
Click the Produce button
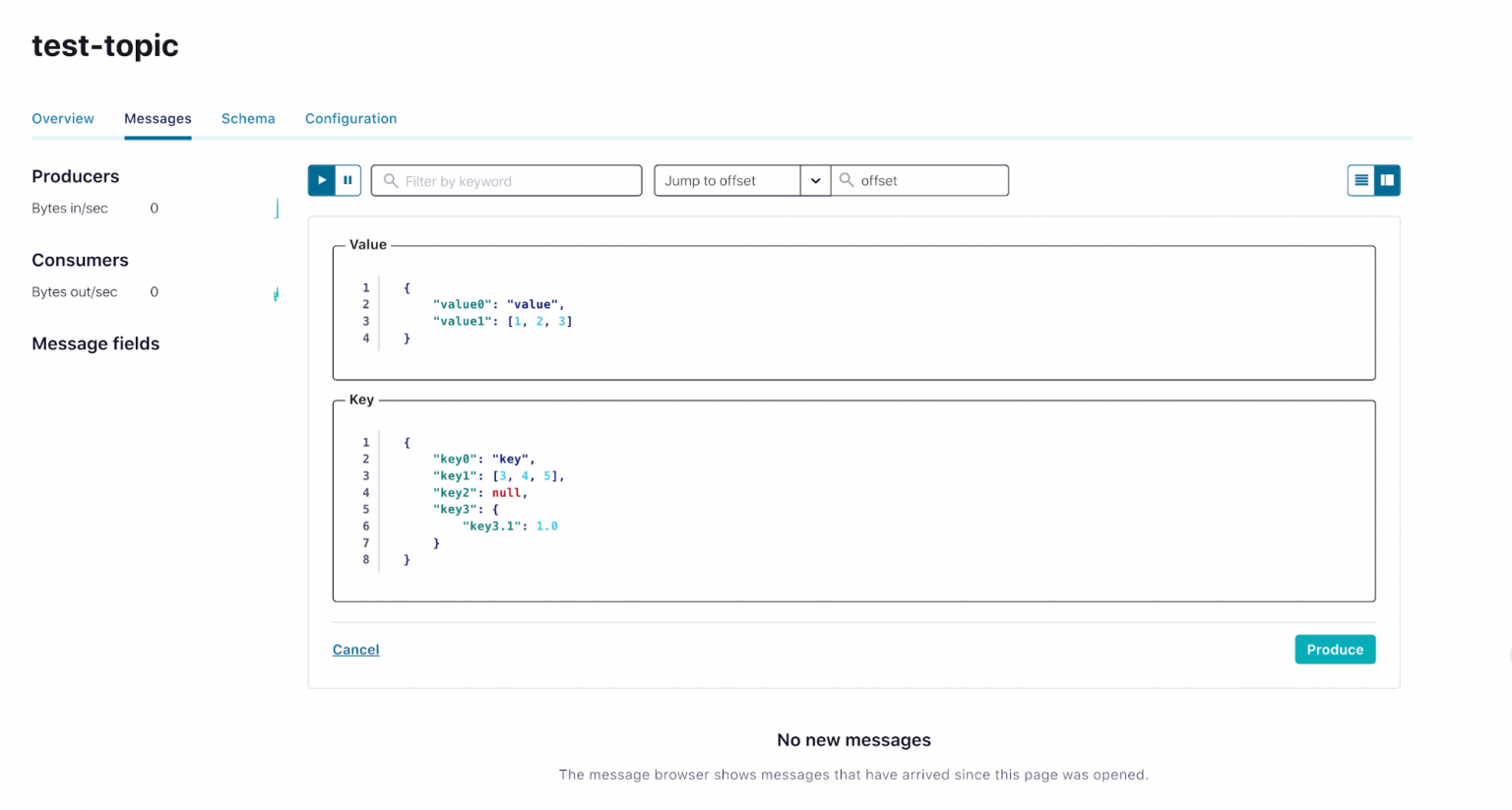tap(1334, 650)
